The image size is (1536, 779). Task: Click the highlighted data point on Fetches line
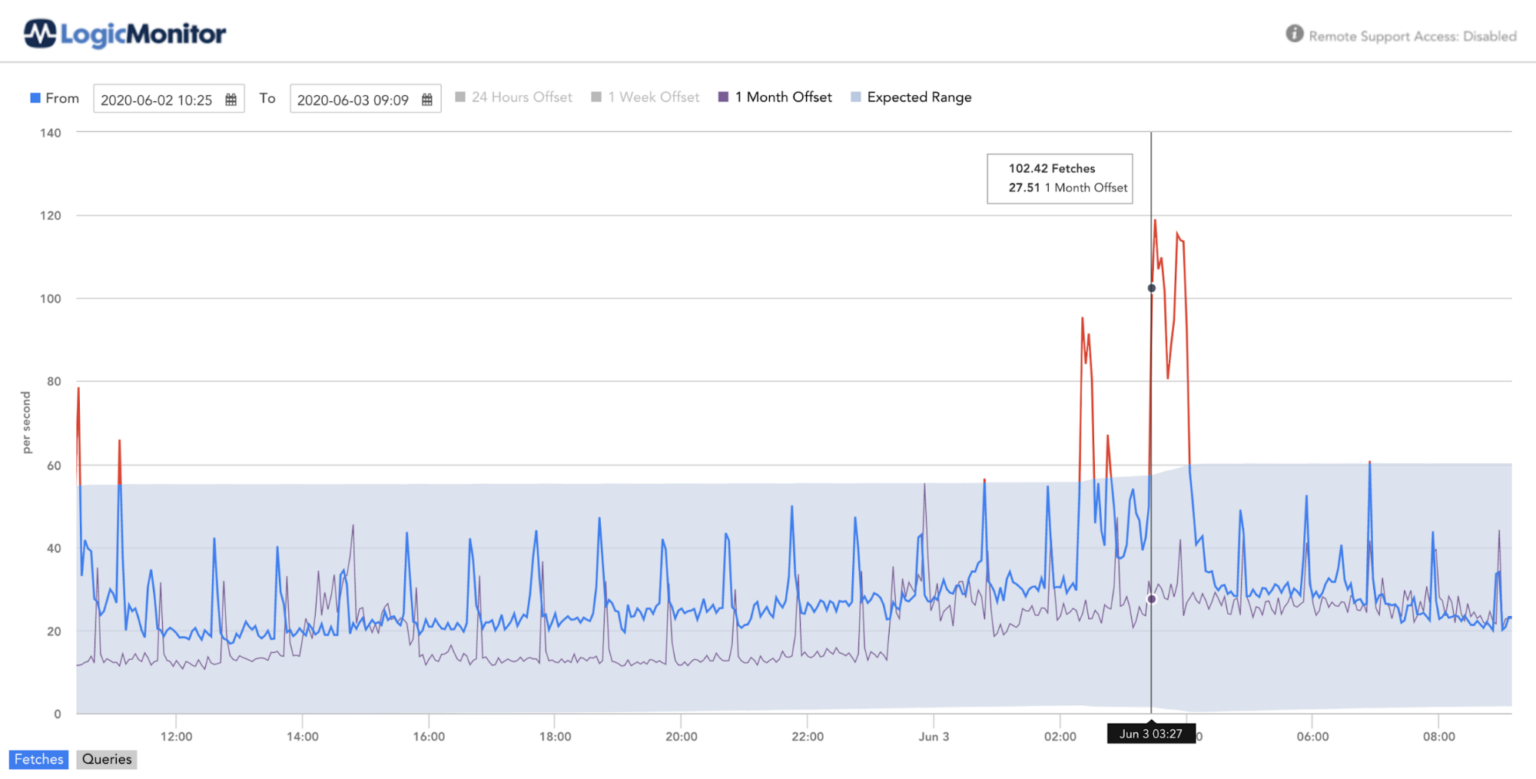click(1151, 287)
